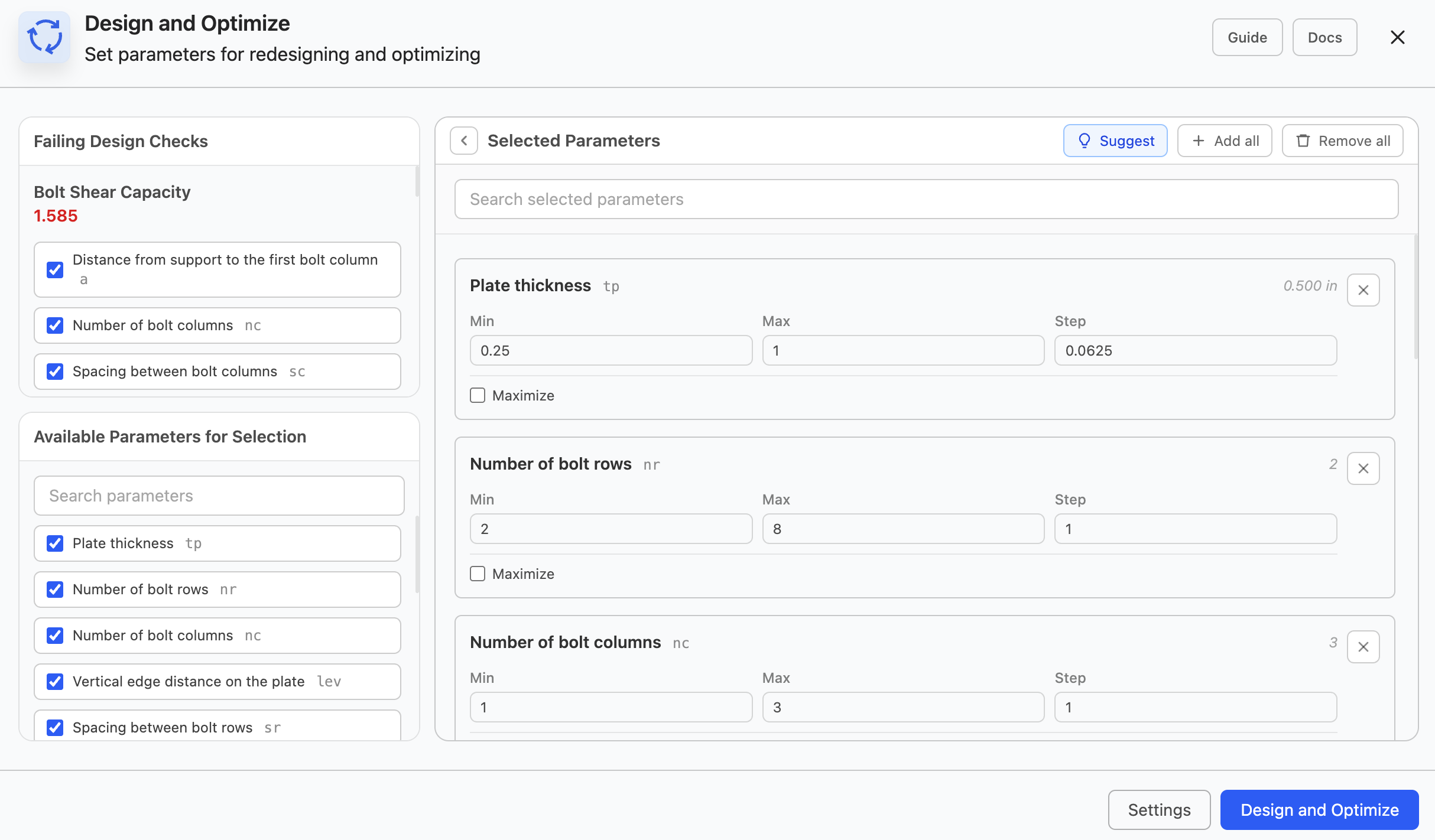
Task: Edit Number of bolt columns Min field
Action: [611, 707]
